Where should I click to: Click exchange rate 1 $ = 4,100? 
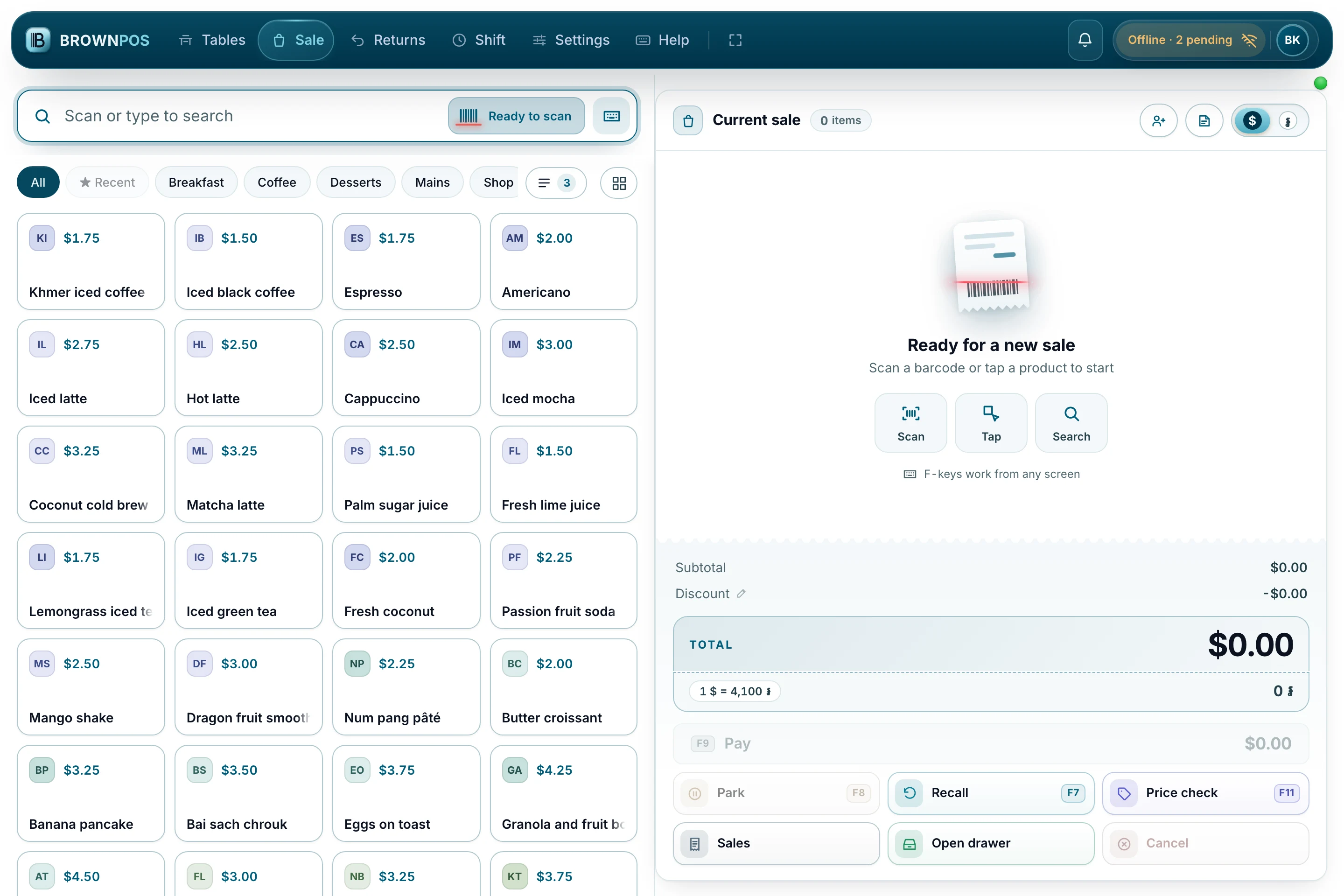pos(735,692)
